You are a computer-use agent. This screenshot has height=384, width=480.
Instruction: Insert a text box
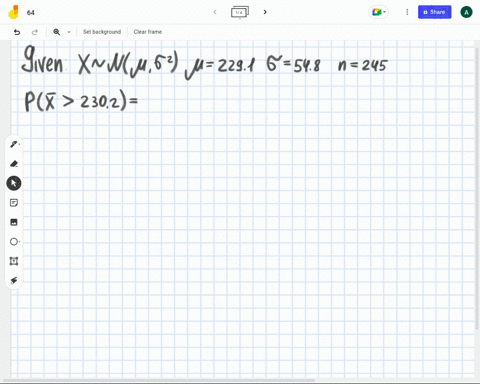tap(14, 261)
